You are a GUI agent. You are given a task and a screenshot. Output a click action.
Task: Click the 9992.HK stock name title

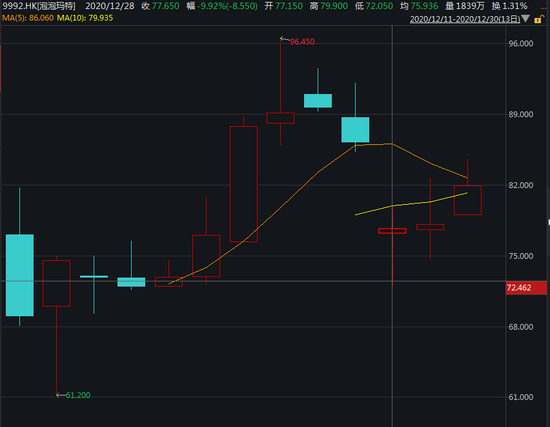point(39,6)
